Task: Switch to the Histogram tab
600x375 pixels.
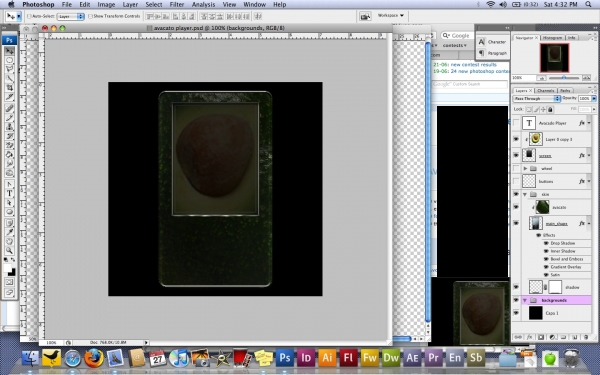Action: pos(553,38)
